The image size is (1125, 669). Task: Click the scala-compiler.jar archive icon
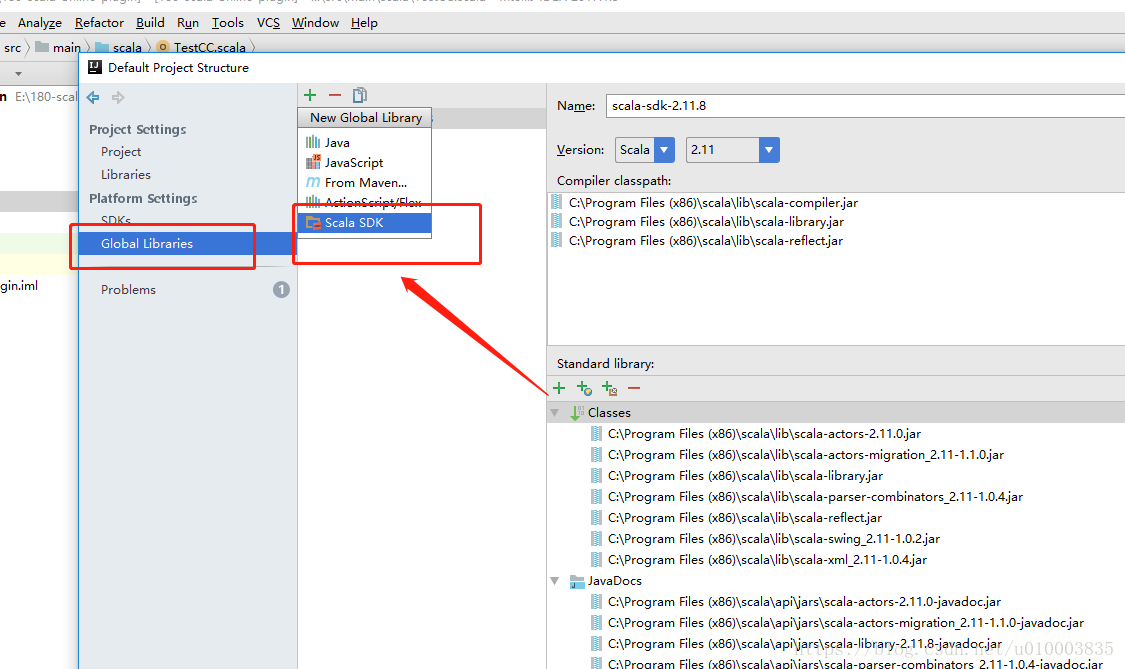point(557,202)
